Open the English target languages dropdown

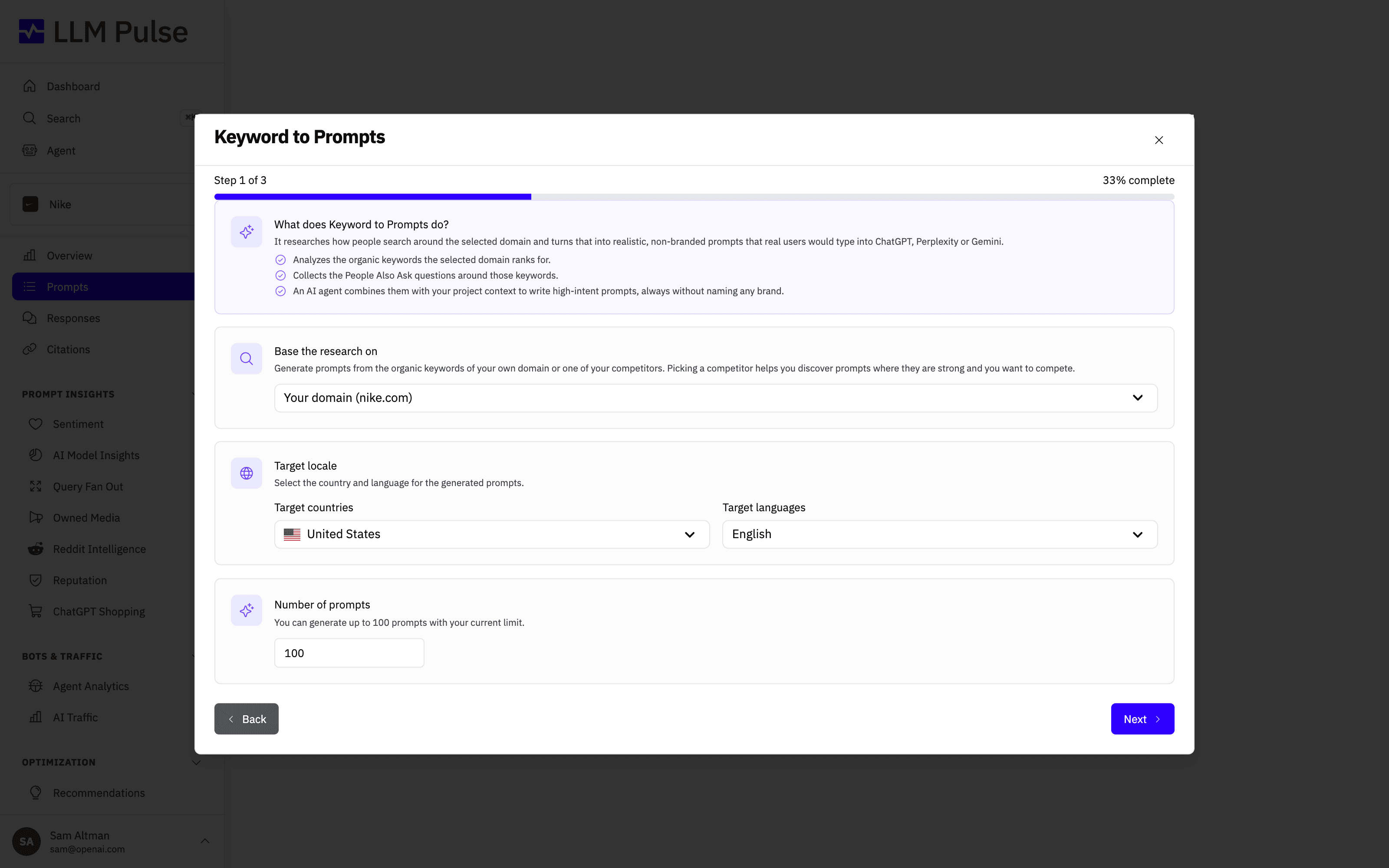[940, 534]
